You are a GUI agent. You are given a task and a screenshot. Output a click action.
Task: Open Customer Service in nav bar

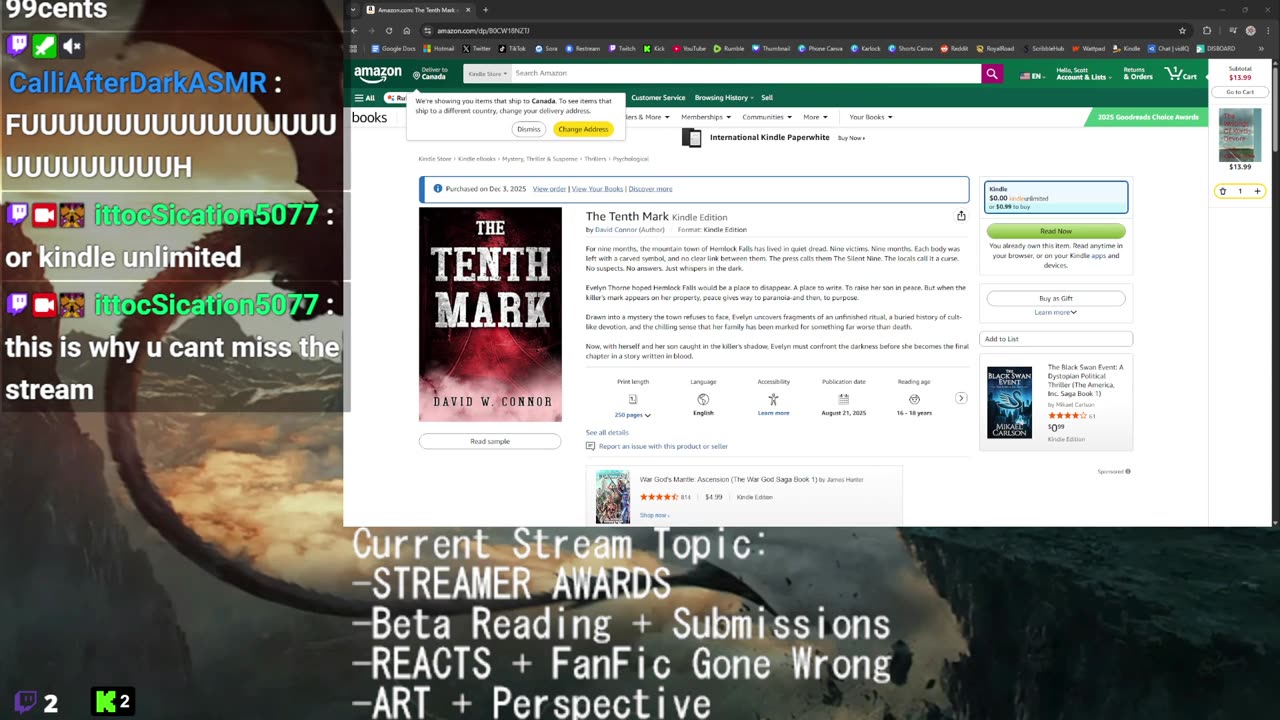click(658, 98)
